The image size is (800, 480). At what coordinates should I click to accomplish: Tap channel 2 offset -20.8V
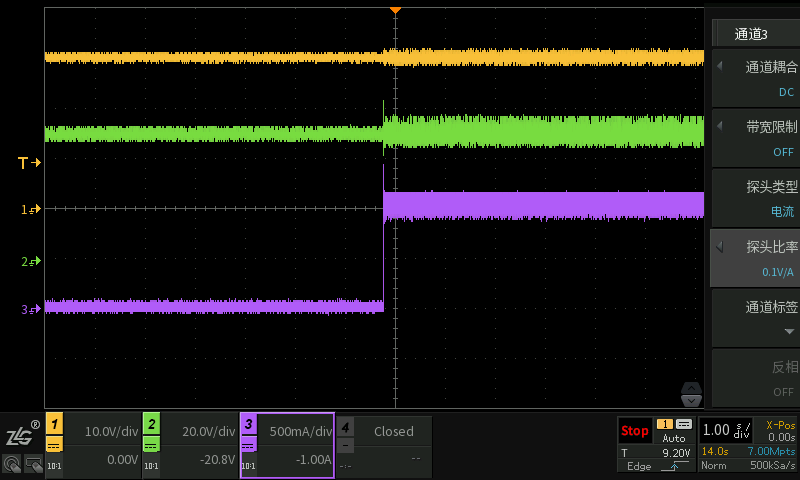[x=217, y=460]
